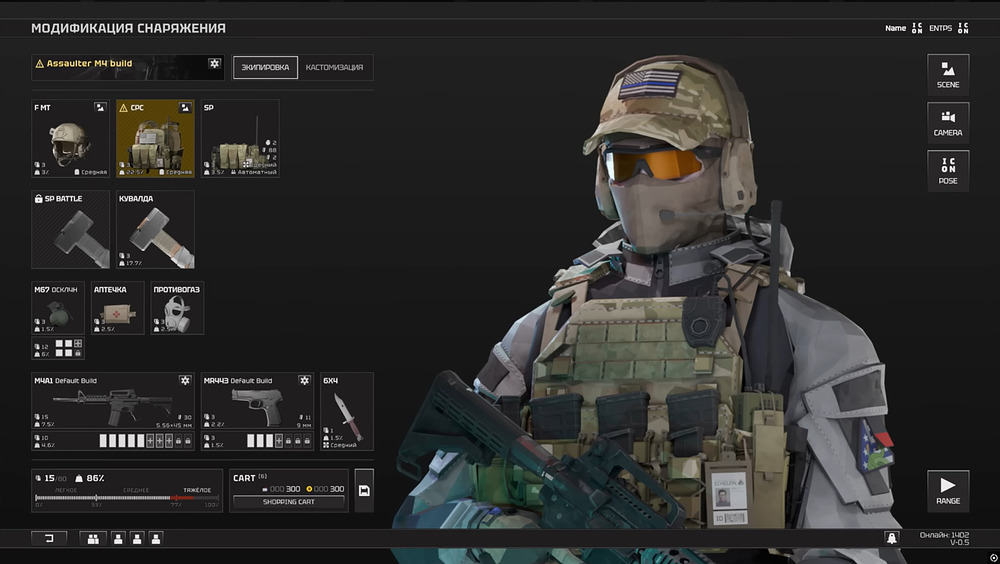Toggle the image icon on CPC vest slot
Screen dimensions: 1000x564
coord(185,107)
